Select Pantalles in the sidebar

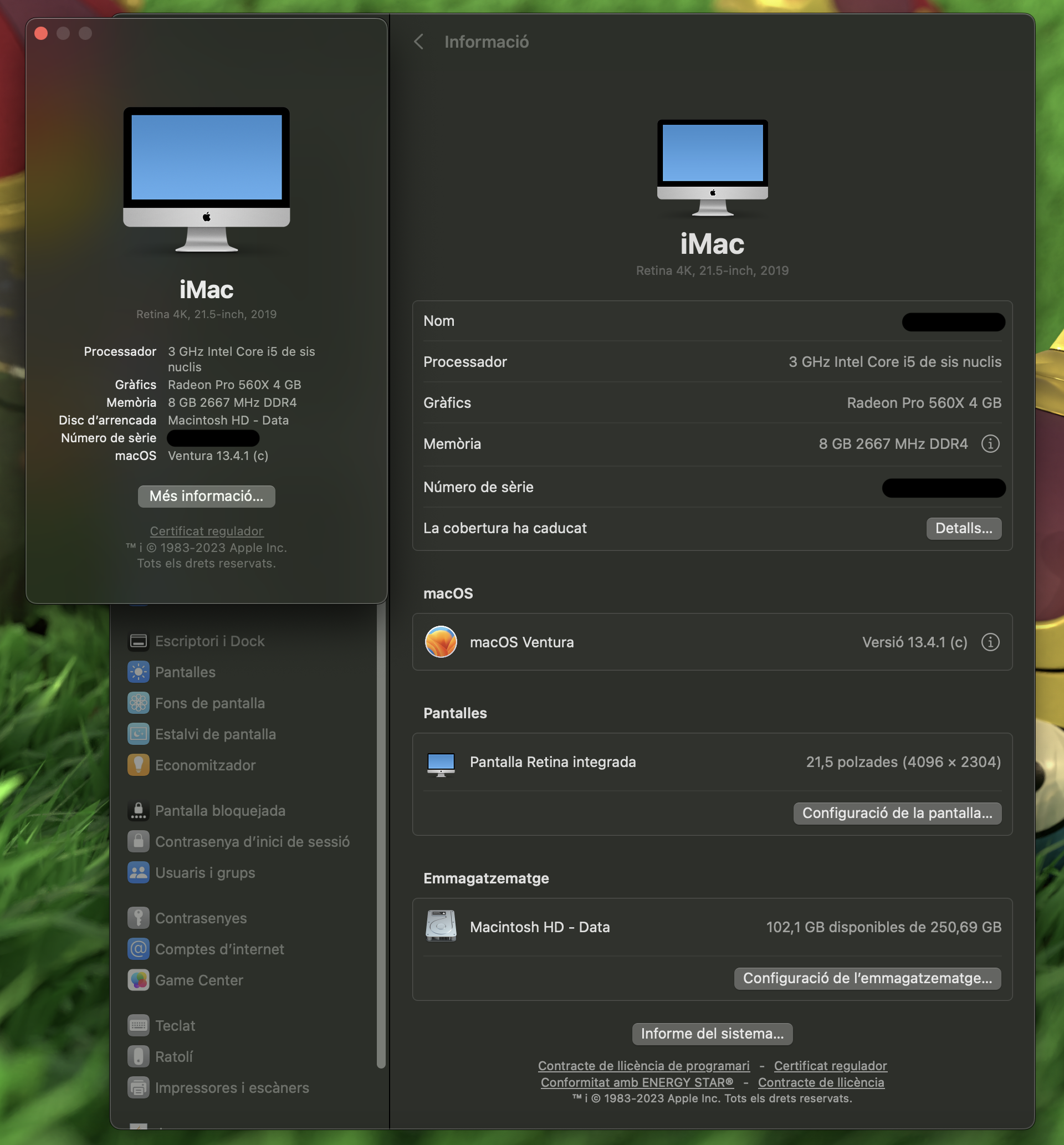pyautogui.click(x=186, y=672)
